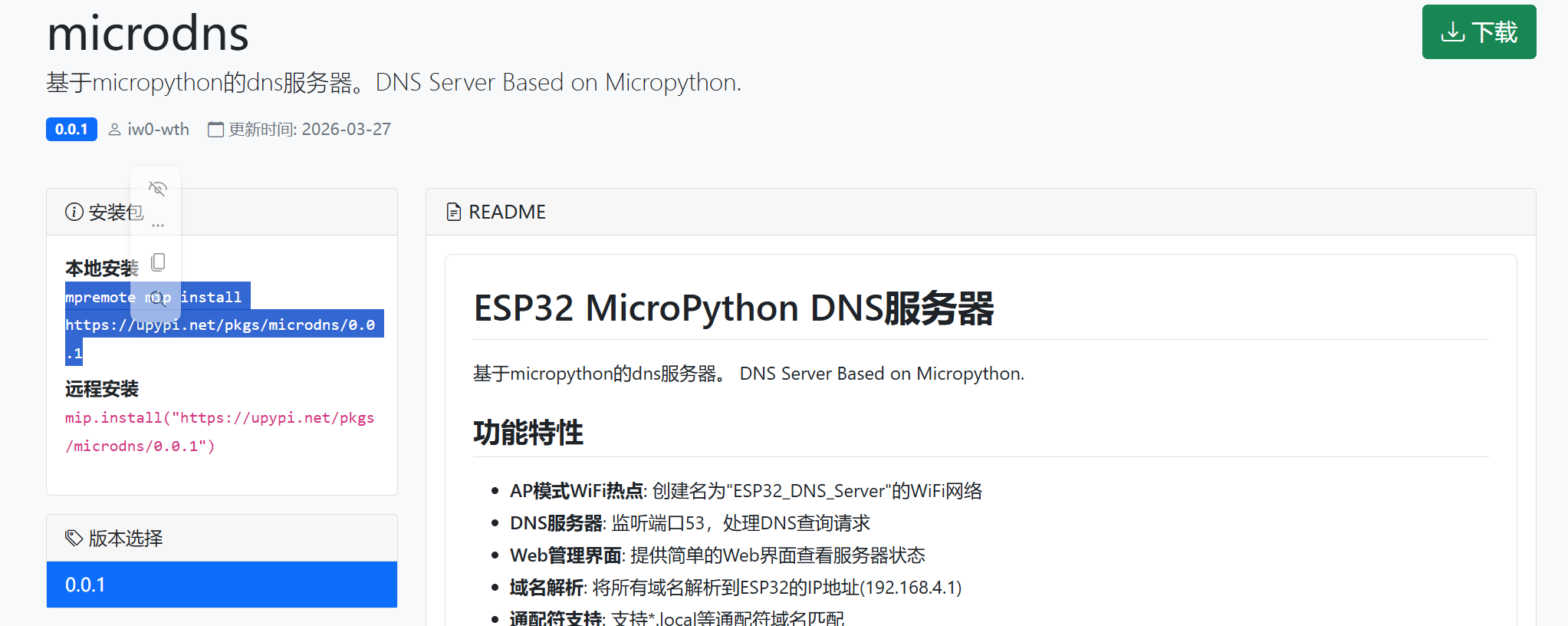Open the three-dot more options in floating toolbar
The height and width of the screenshot is (626, 1568).
pyautogui.click(x=158, y=226)
